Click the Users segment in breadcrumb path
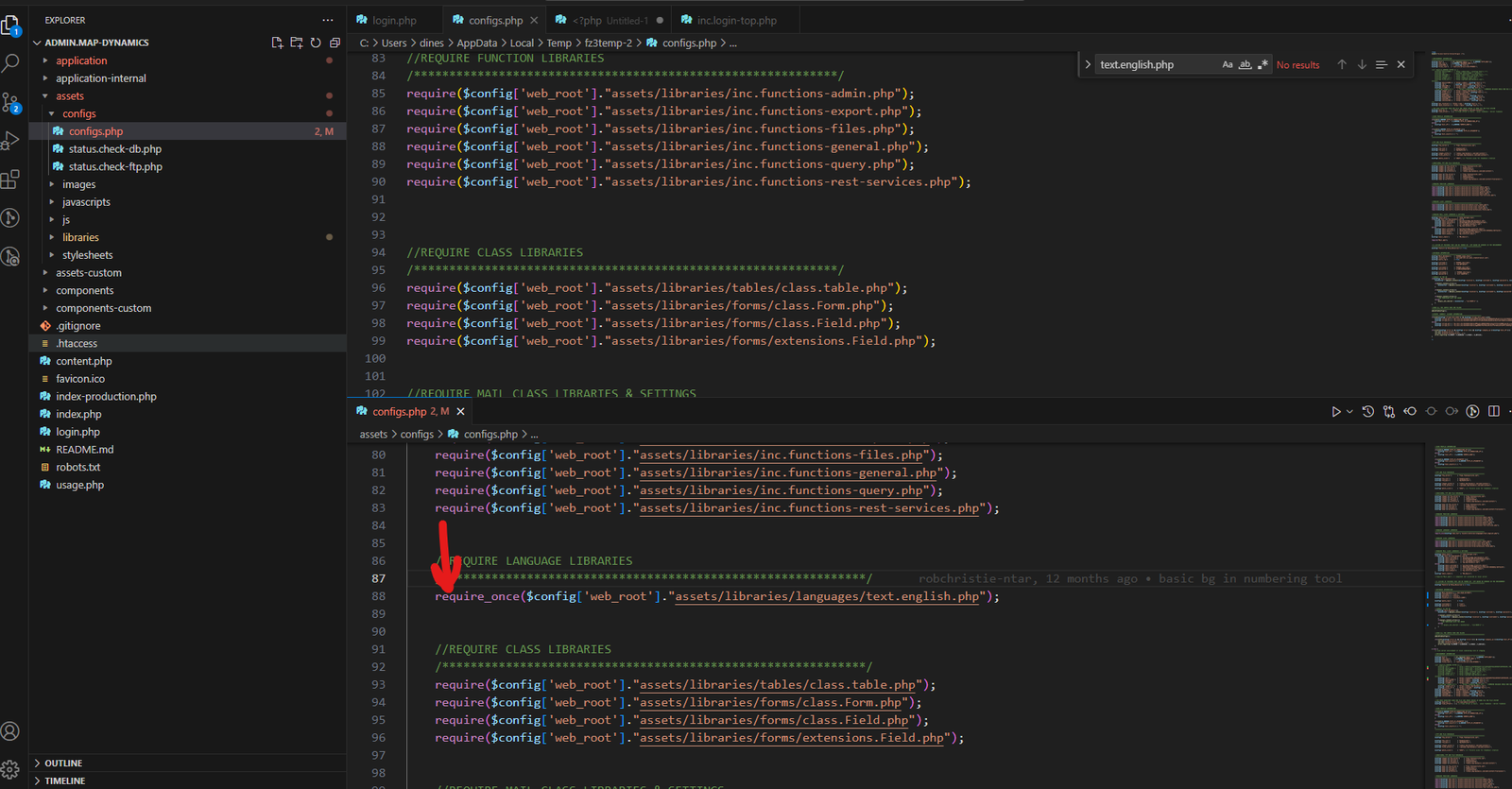 (394, 43)
